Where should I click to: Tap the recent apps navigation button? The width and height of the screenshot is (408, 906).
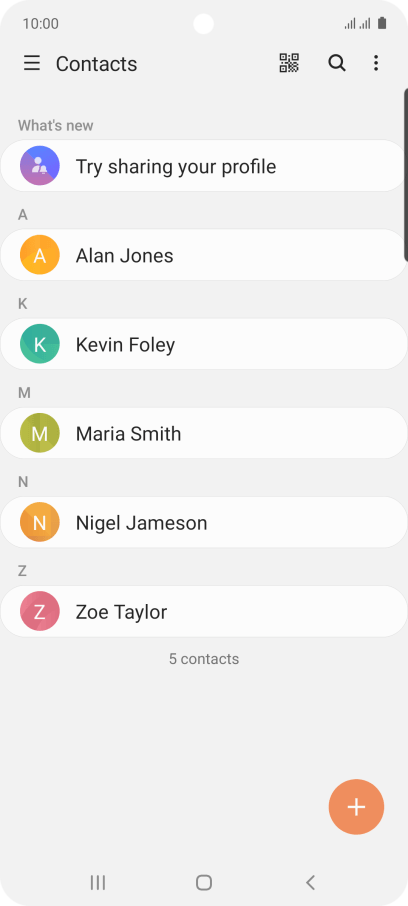click(x=98, y=882)
